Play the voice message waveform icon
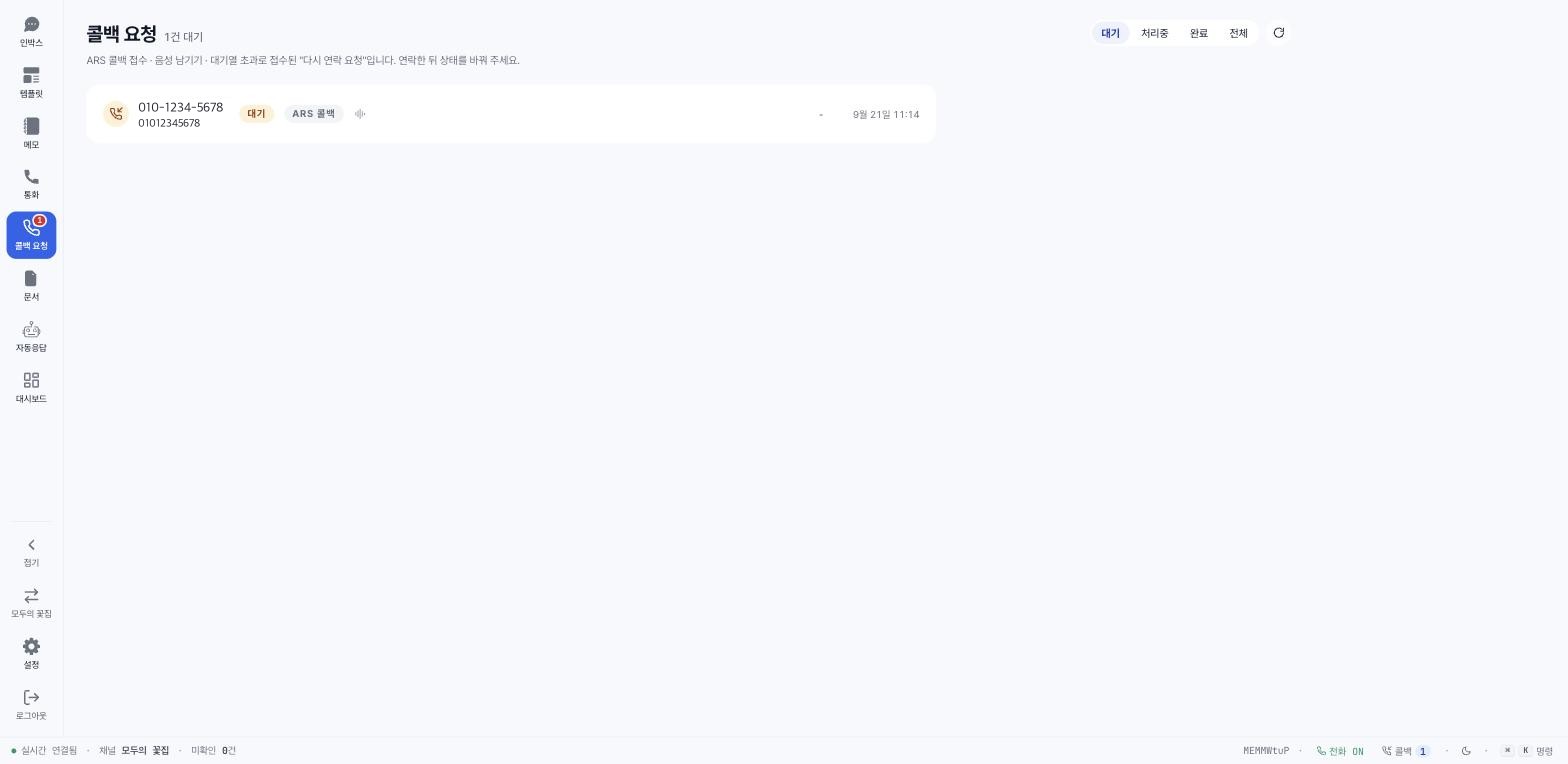The width and height of the screenshot is (1568, 764). click(x=360, y=114)
